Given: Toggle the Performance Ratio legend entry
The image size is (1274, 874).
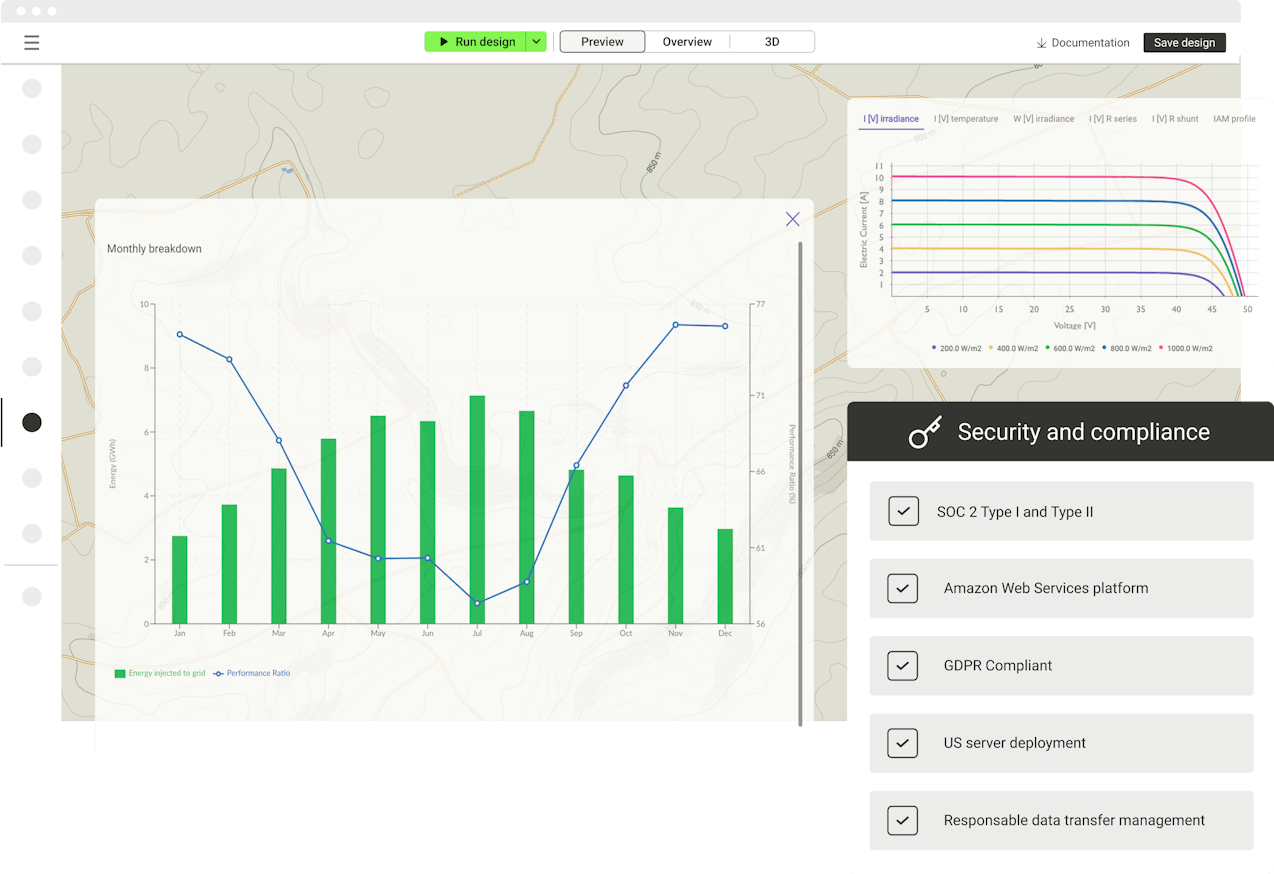Looking at the screenshot, I should click(252, 673).
